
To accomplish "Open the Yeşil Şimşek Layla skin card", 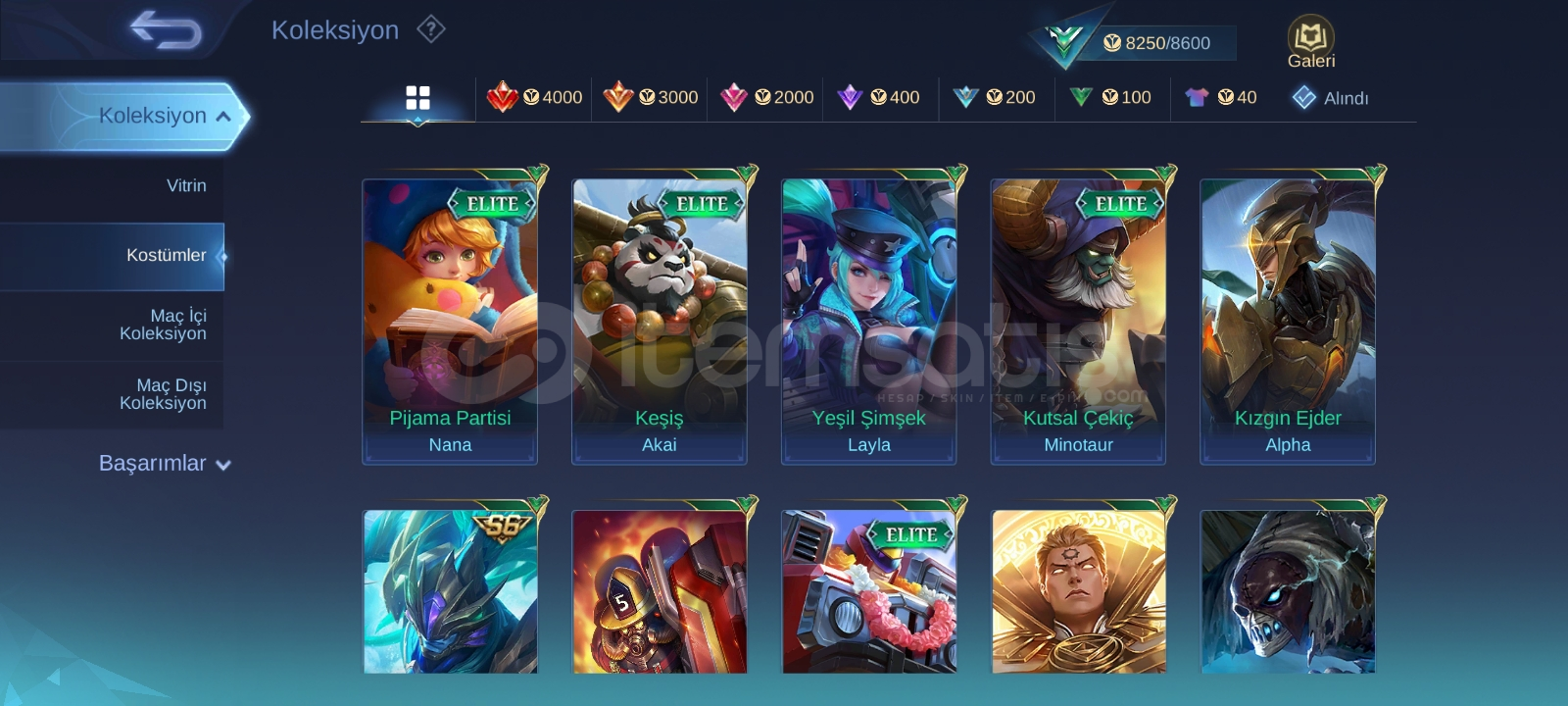I will tap(868, 320).
